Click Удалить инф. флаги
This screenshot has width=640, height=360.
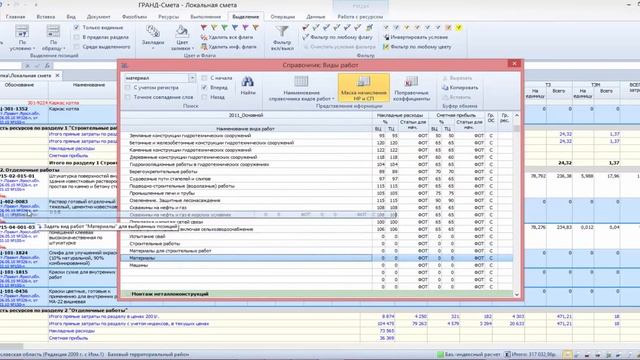click(229, 47)
